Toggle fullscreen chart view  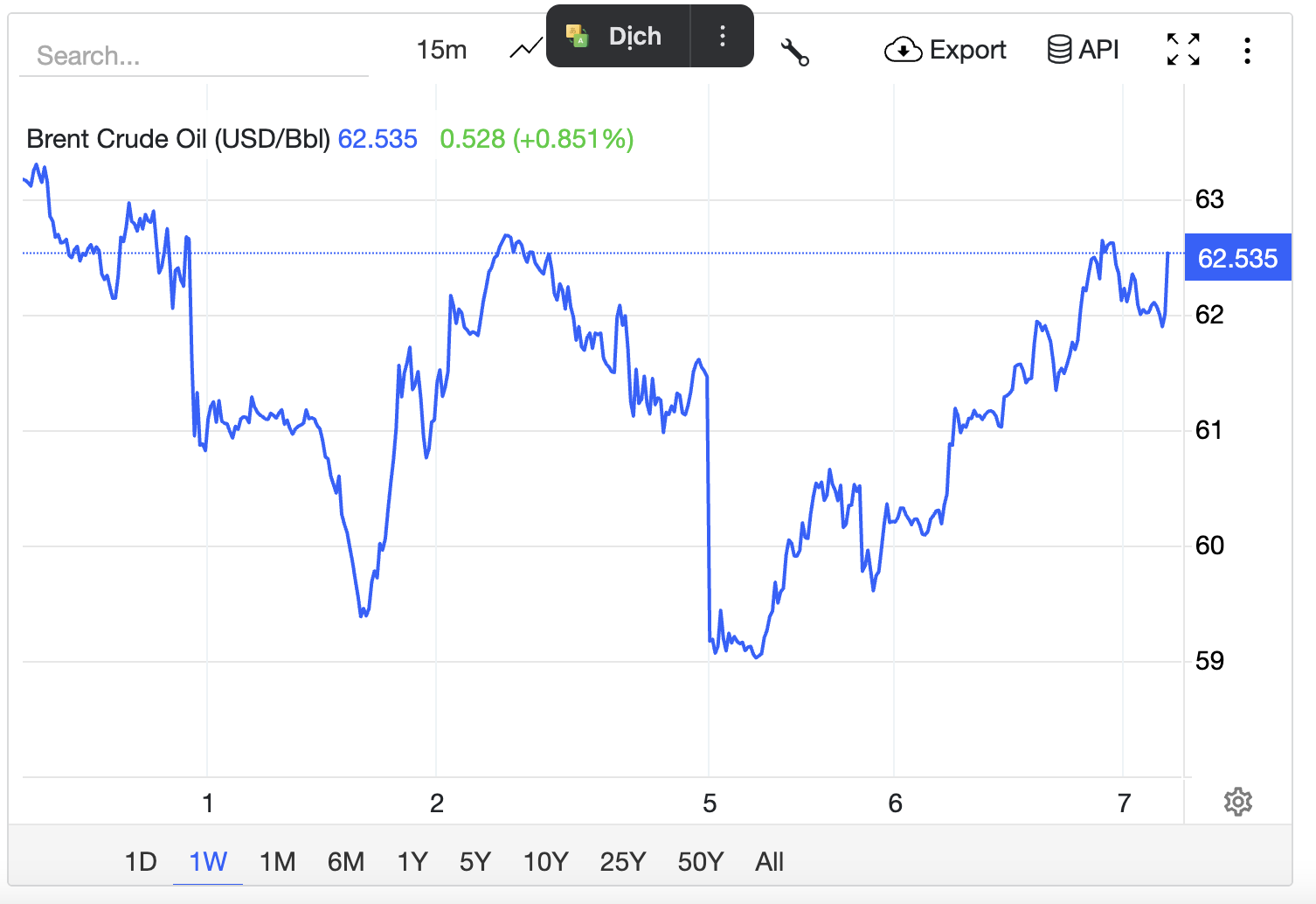pyautogui.click(x=1183, y=50)
